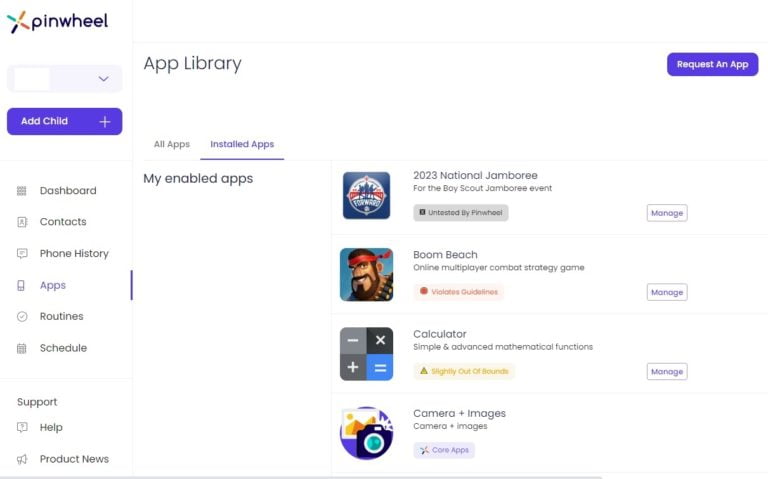Click the horizontal scrollbar at the bottom
Image resolution: width=768 pixels, height=479 pixels.
pyautogui.click(x=301, y=477)
